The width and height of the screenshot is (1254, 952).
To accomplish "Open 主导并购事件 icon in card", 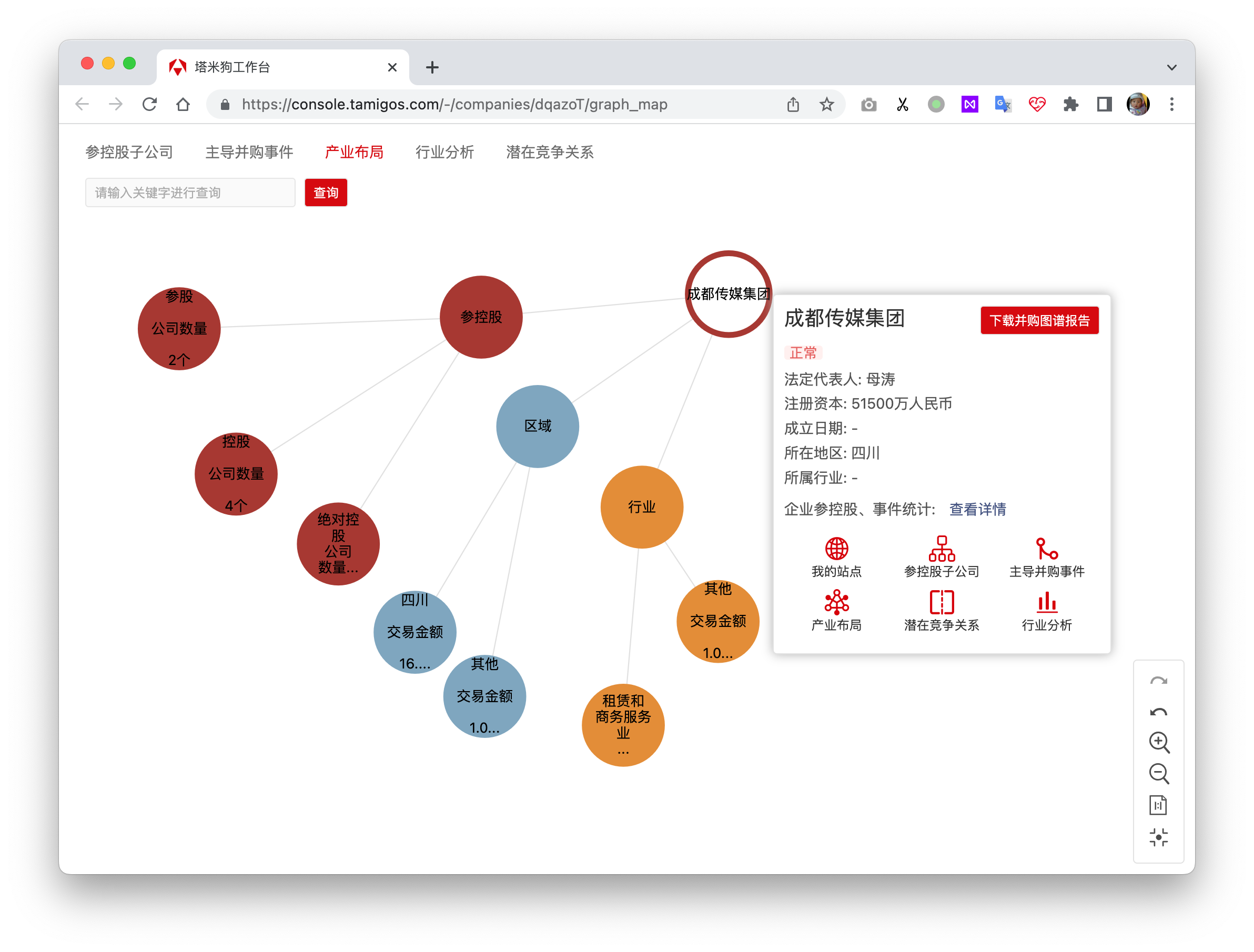I will pos(1047,548).
